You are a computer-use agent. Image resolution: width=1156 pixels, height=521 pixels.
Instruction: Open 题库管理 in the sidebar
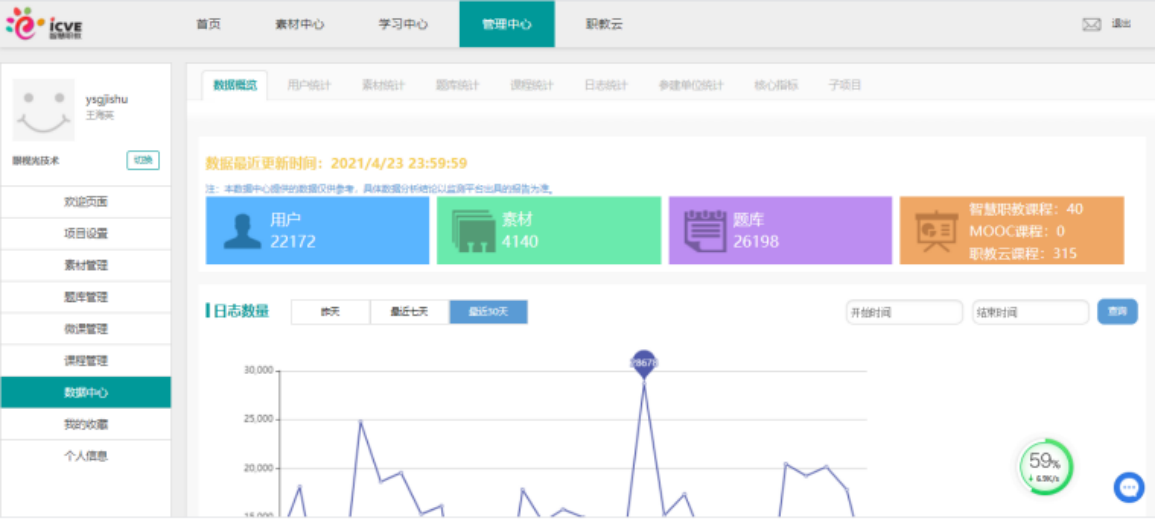pos(86,297)
